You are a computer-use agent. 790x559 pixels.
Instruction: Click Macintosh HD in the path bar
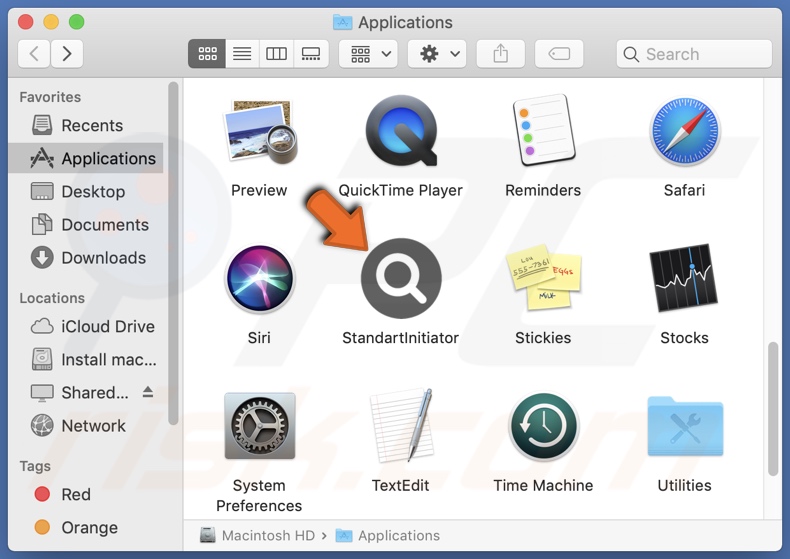[x=257, y=535]
